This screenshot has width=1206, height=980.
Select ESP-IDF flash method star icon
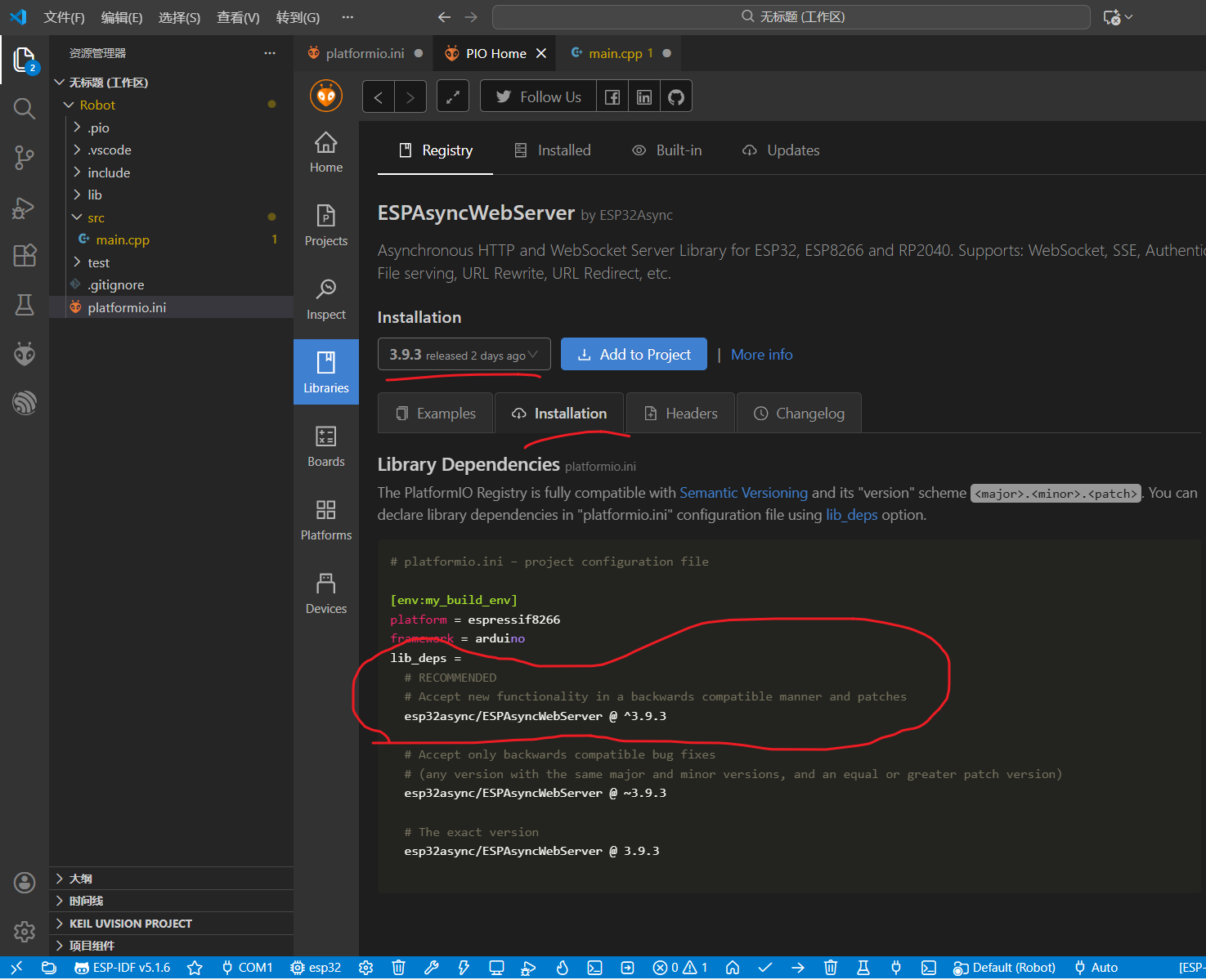click(195, 968)
